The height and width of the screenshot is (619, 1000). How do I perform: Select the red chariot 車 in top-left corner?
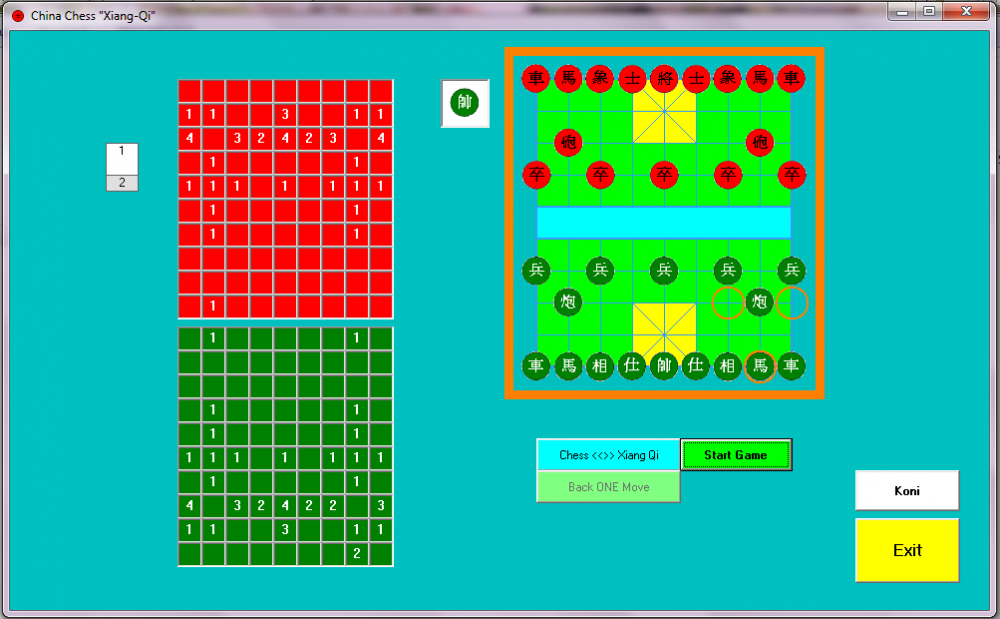536,78
